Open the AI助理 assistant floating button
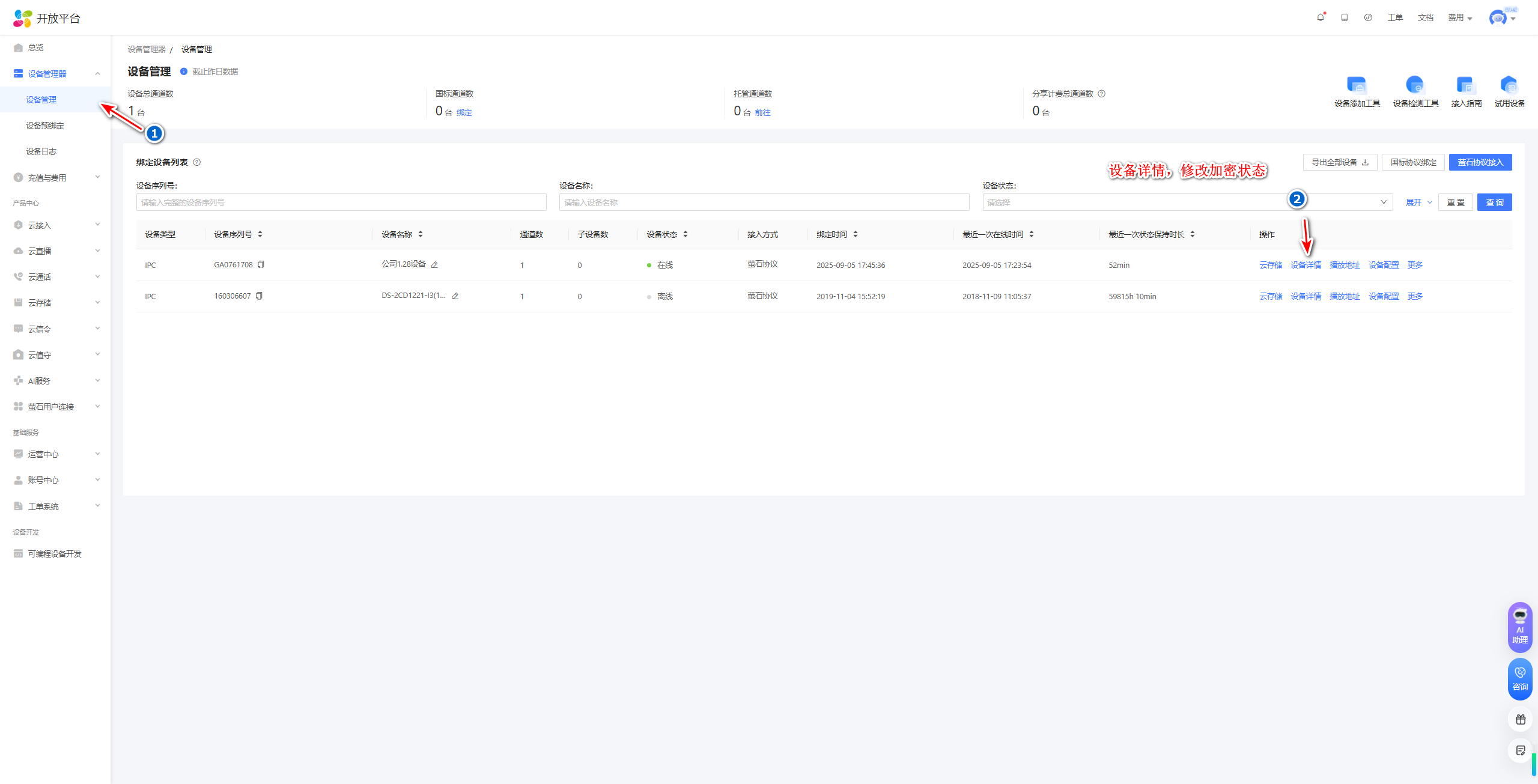The height and width of the screenshot is (784, 1538). (1519, 627)
